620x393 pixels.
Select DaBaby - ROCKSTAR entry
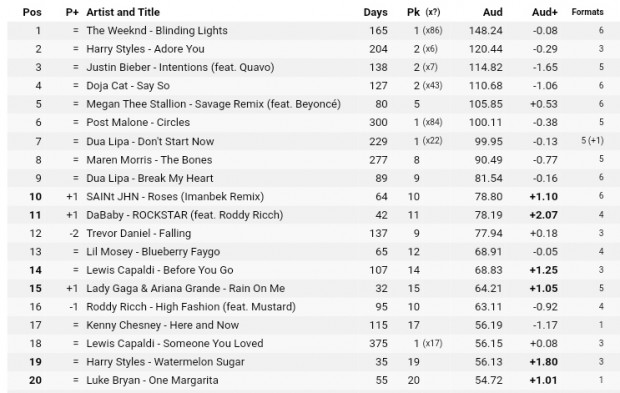(x=185, y=215)
